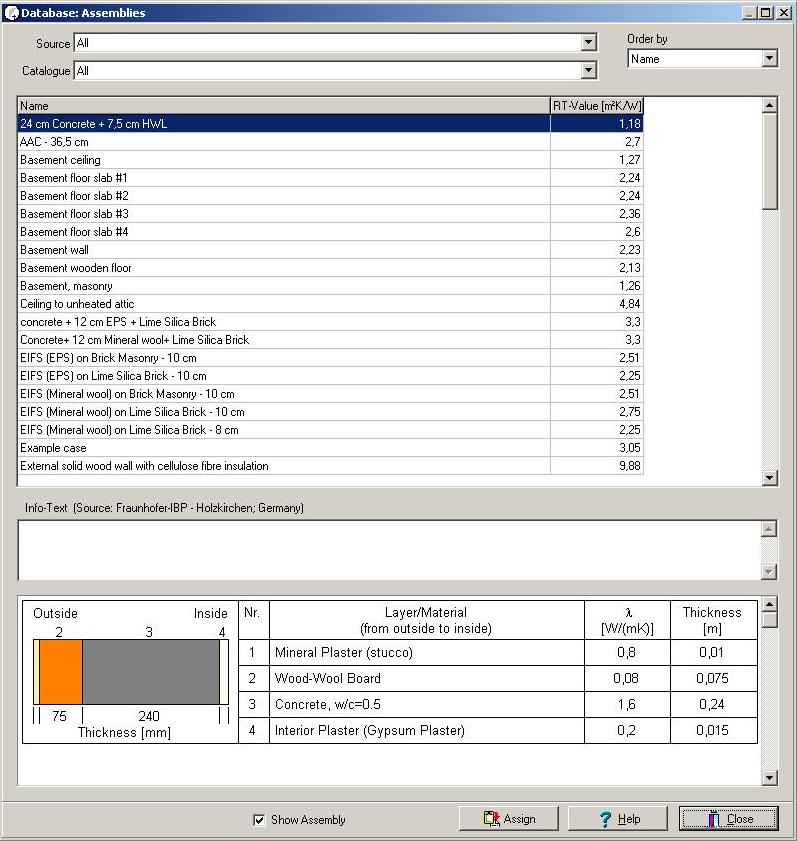Click the 0,075 thickness cell
The image size is (797, 841).
click(713, 678)
